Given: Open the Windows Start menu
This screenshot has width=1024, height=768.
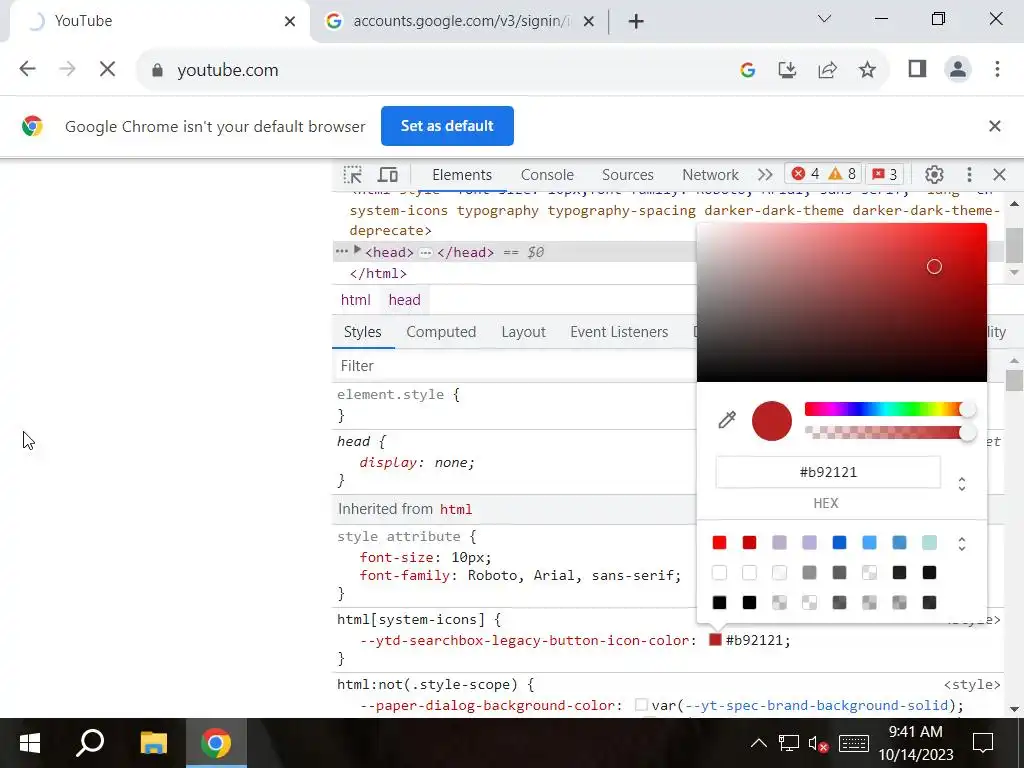Looking at the screenshot, I should [29, 743].
